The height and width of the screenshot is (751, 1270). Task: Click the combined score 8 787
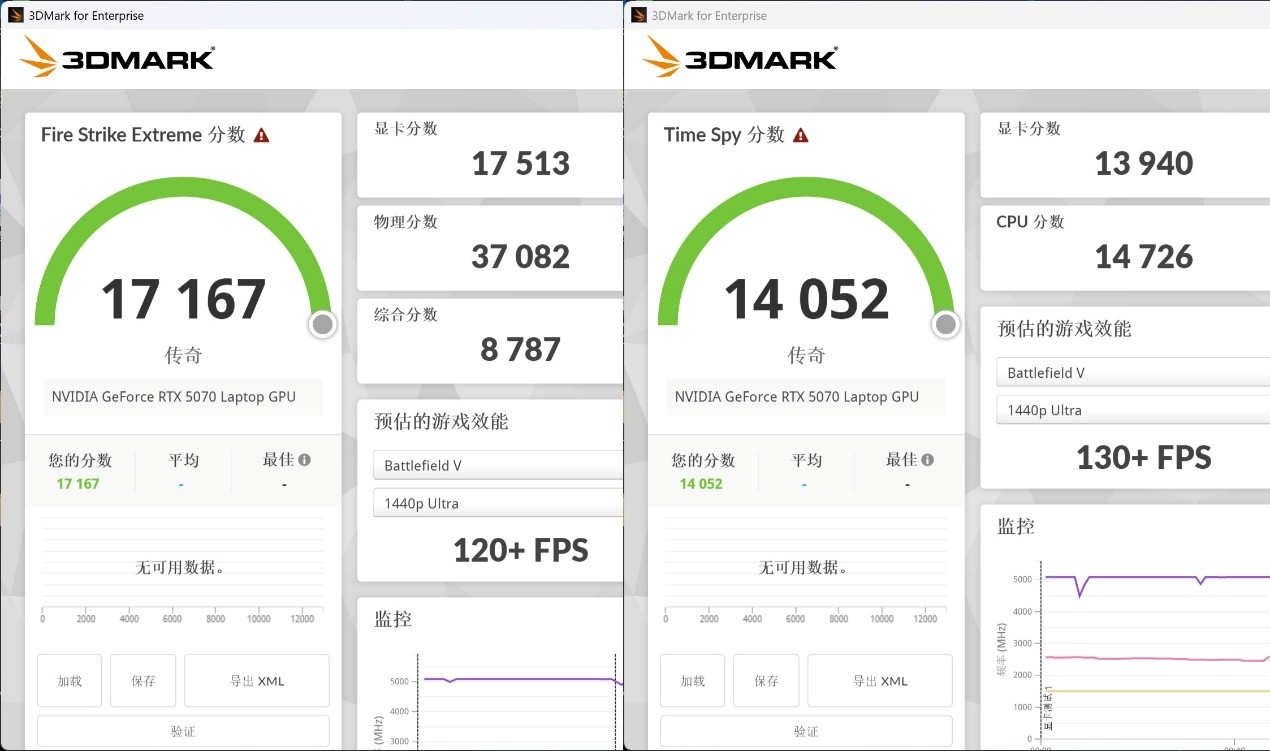521,350
